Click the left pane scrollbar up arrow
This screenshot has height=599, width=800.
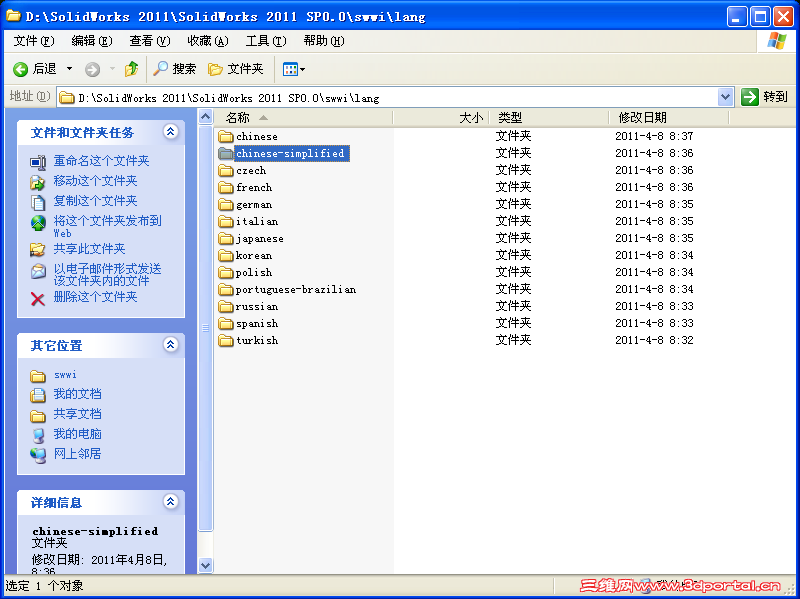205,117
